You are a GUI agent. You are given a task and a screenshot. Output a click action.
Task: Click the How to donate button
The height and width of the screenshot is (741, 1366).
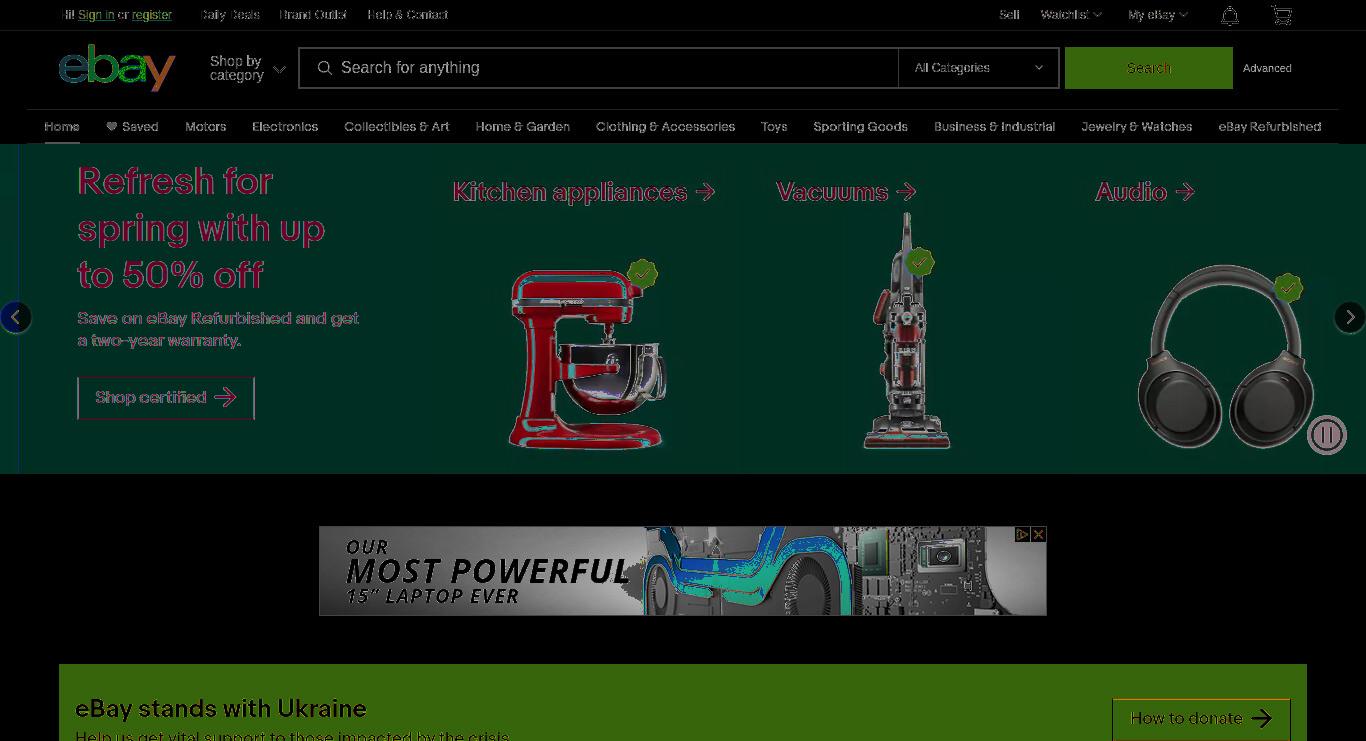1201,718
